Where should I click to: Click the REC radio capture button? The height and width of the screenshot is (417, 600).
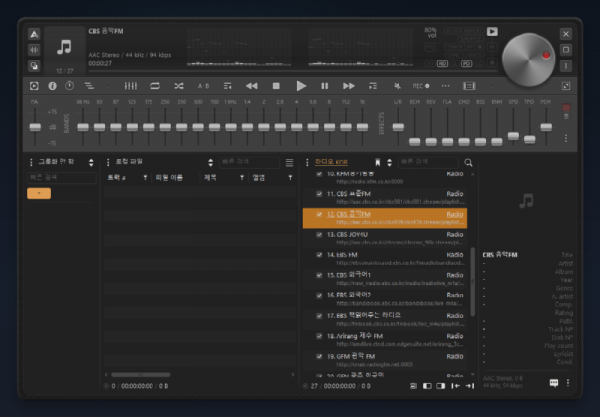[x=421, y=86]
